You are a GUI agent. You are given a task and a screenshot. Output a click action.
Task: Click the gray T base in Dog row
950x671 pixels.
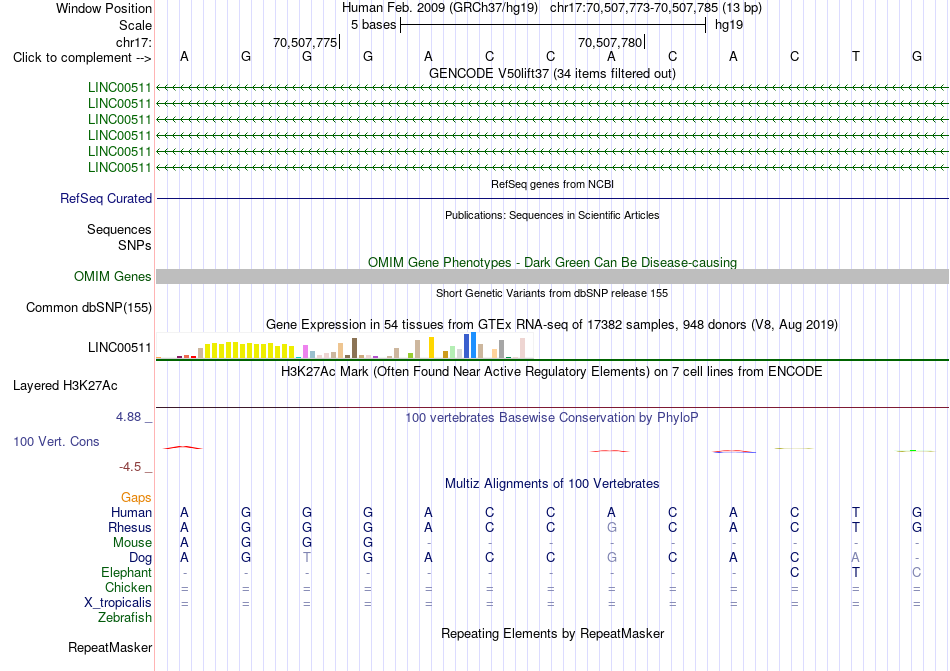click(x=307, y=557)
